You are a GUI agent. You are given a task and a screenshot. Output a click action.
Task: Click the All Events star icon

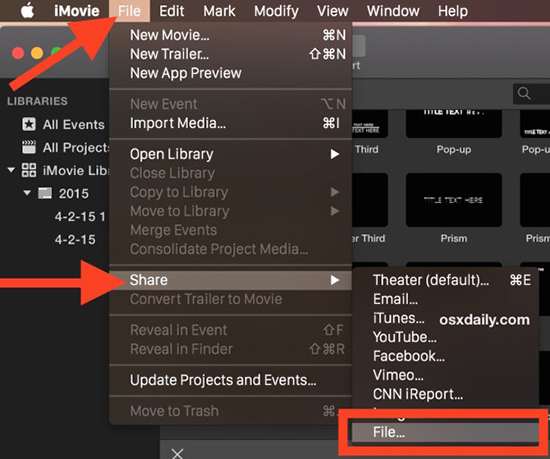pyautogui.click(x=29, y=124)
